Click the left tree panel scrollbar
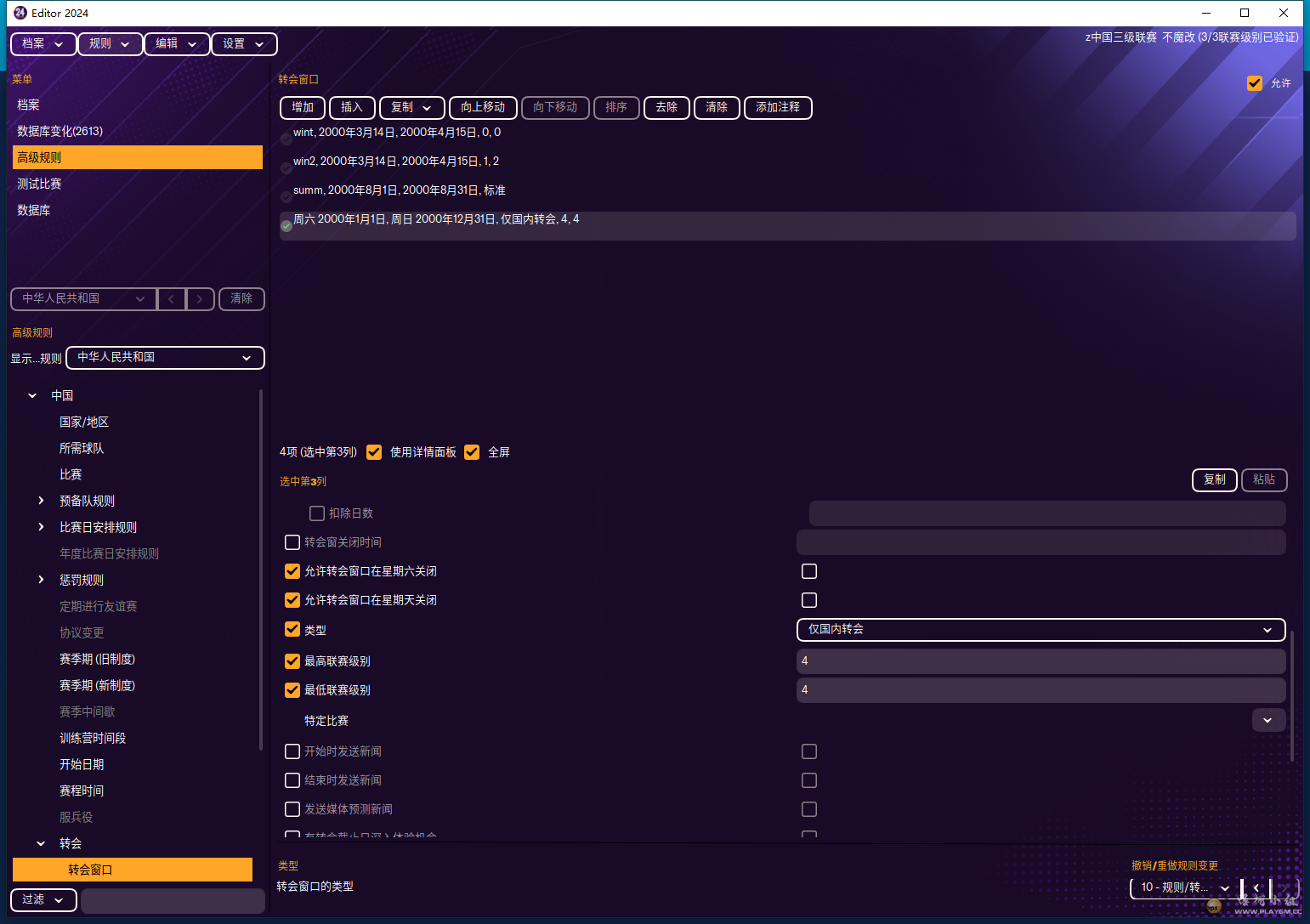Viewport: 1310px width, 924px height. (x=261, y=570)
